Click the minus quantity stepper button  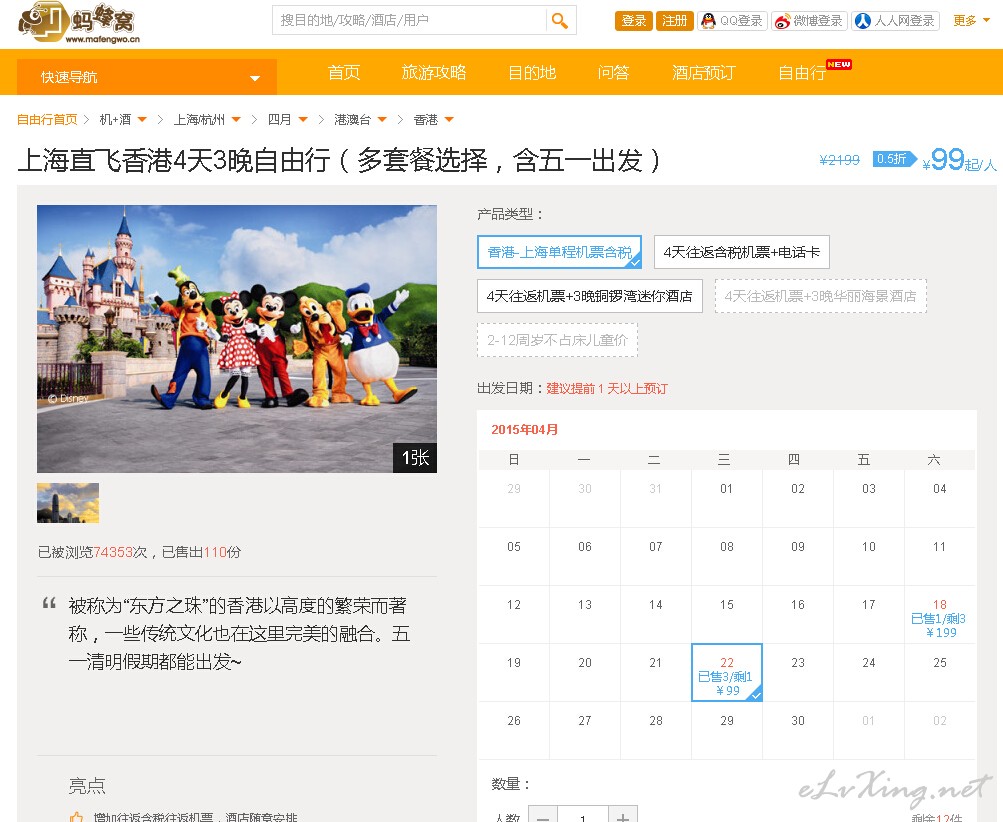pos(543,815)
